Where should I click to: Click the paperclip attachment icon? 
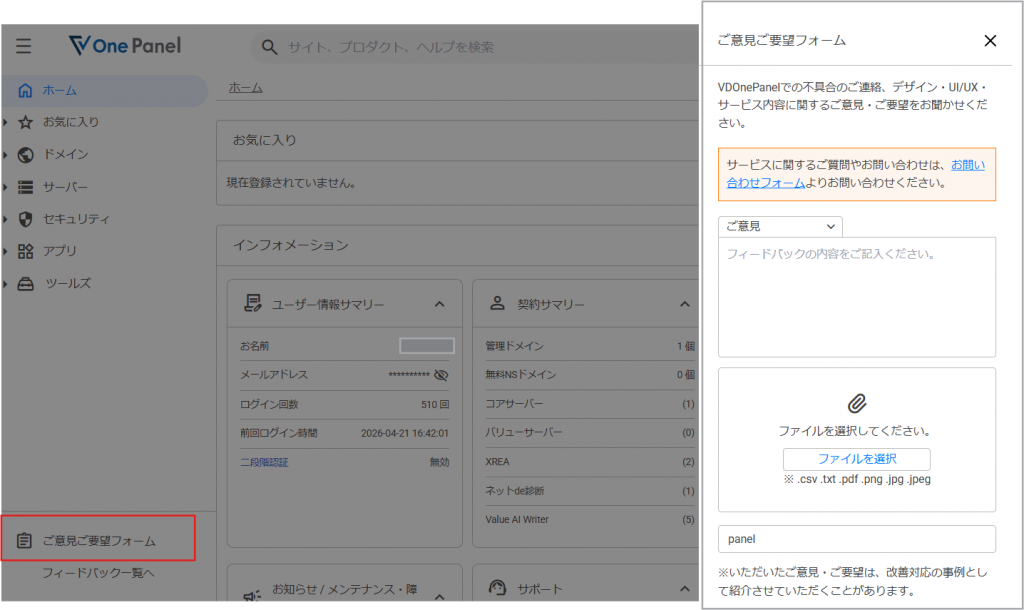[857, 404]
